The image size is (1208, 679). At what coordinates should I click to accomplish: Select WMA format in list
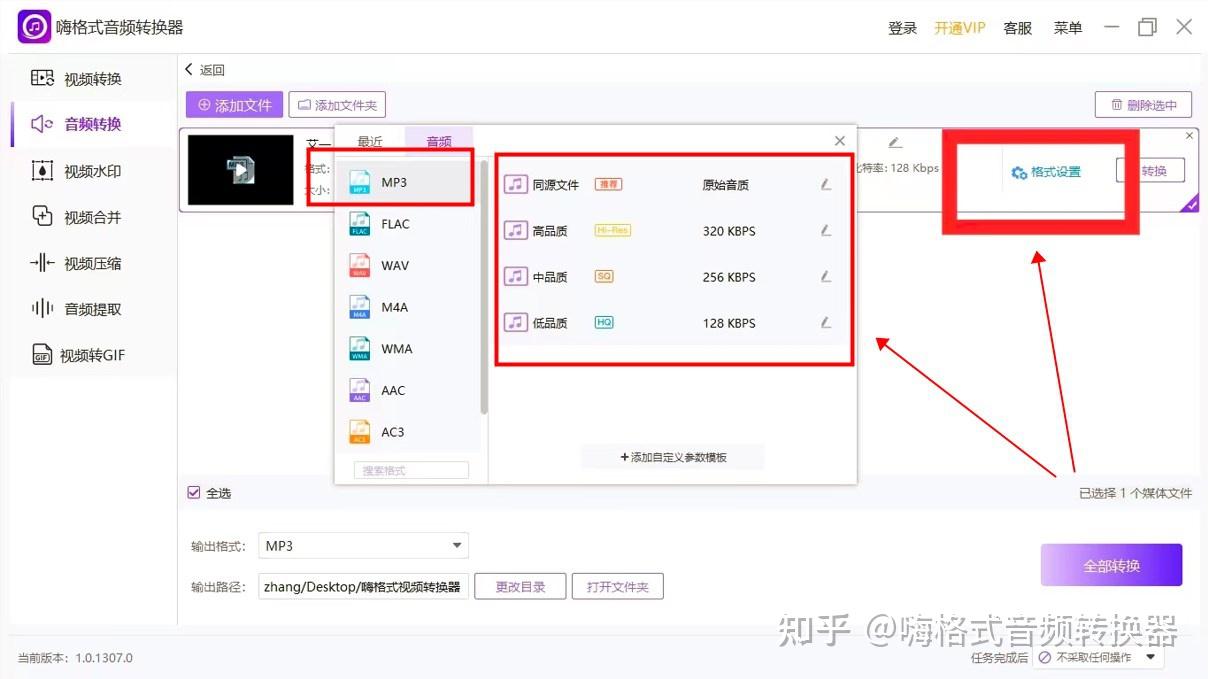[409, 349]
